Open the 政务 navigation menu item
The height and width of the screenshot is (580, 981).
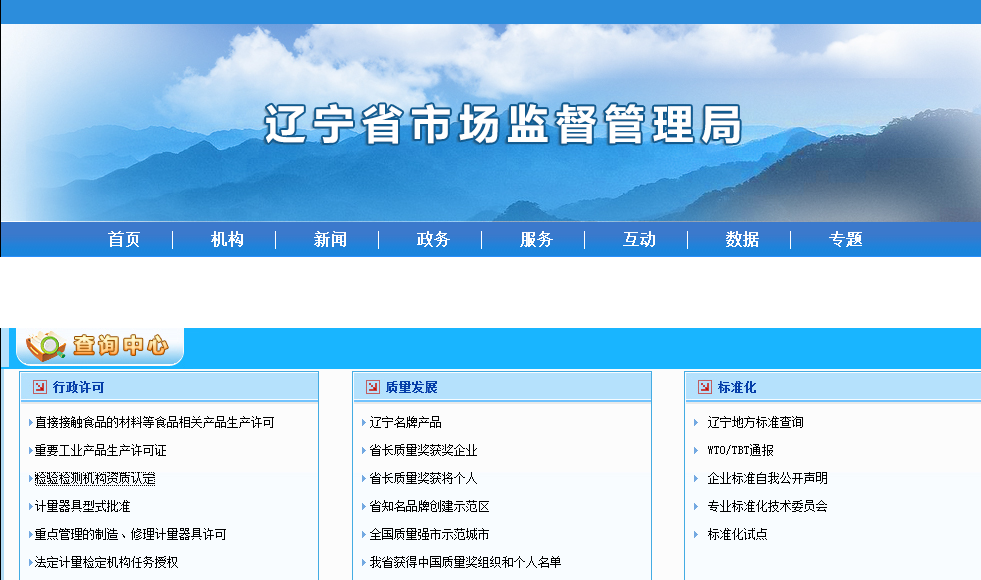coord(433,239)
